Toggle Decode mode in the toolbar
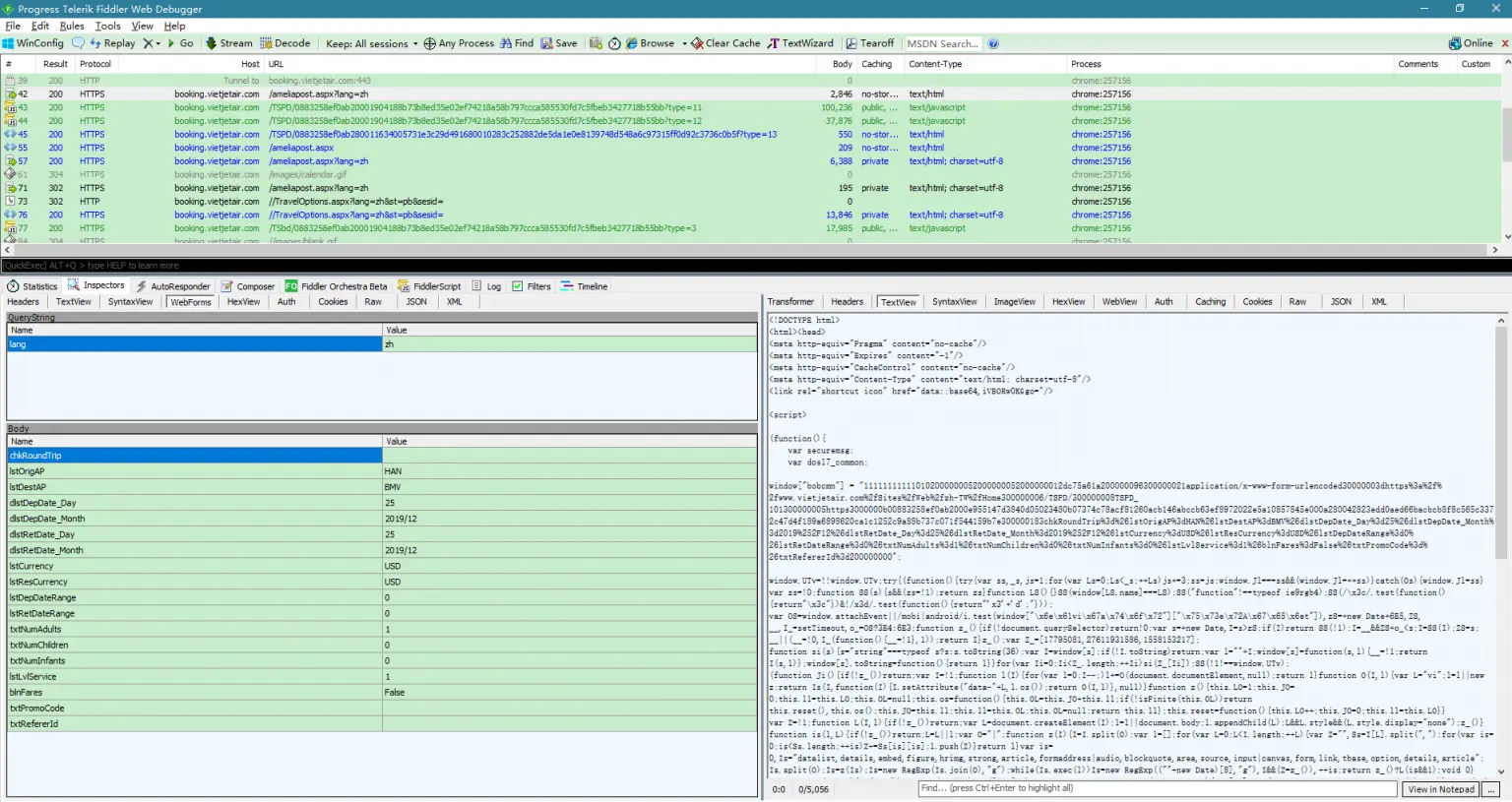This screenshot has width=1512, height=802. [x=285, y=43]
